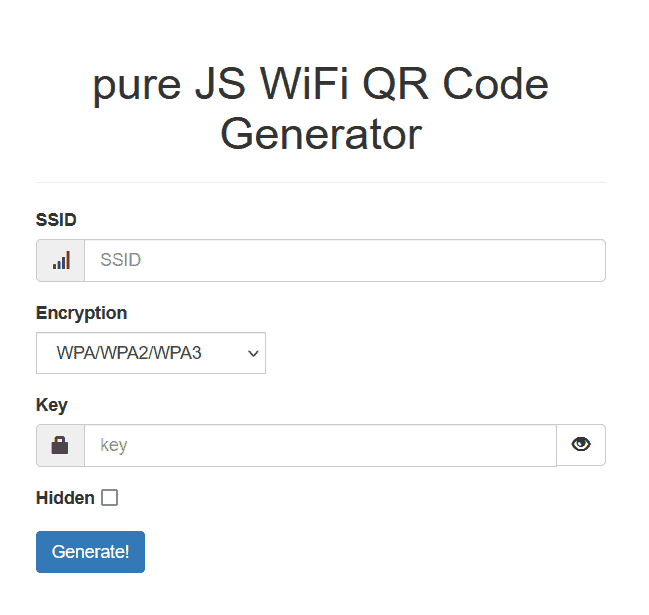Click into the key password field
The width and height of the screenshot is (649, 615).
[320, 445]
